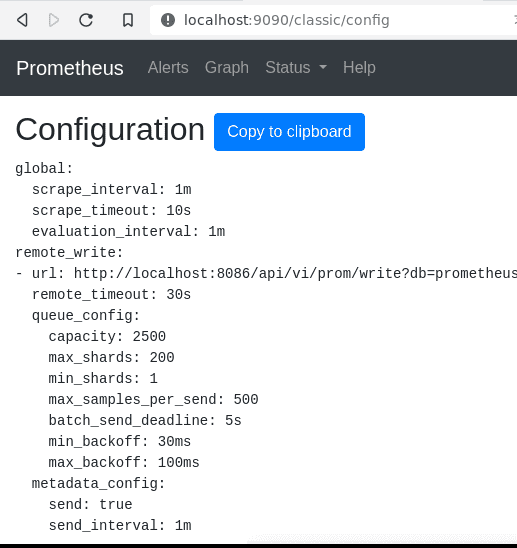This screenshot has width=517, height=548.
Task: Open site info via the exclamation icon
Action: 168,20
